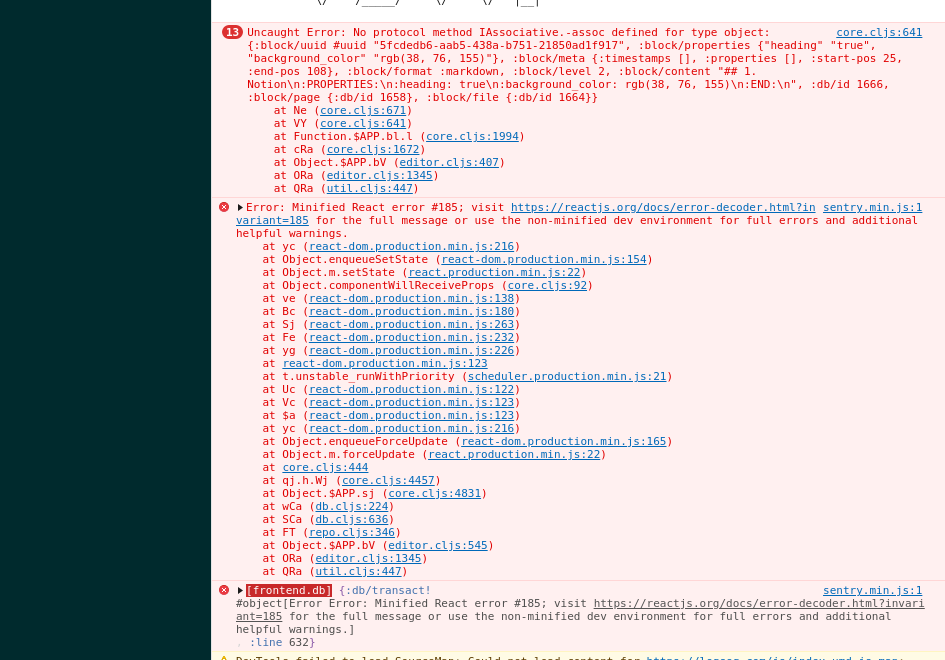The image size is (945, 660).
Task: Open react-dom.production.min.js:122 at Uc
Action: coord(412,389)
